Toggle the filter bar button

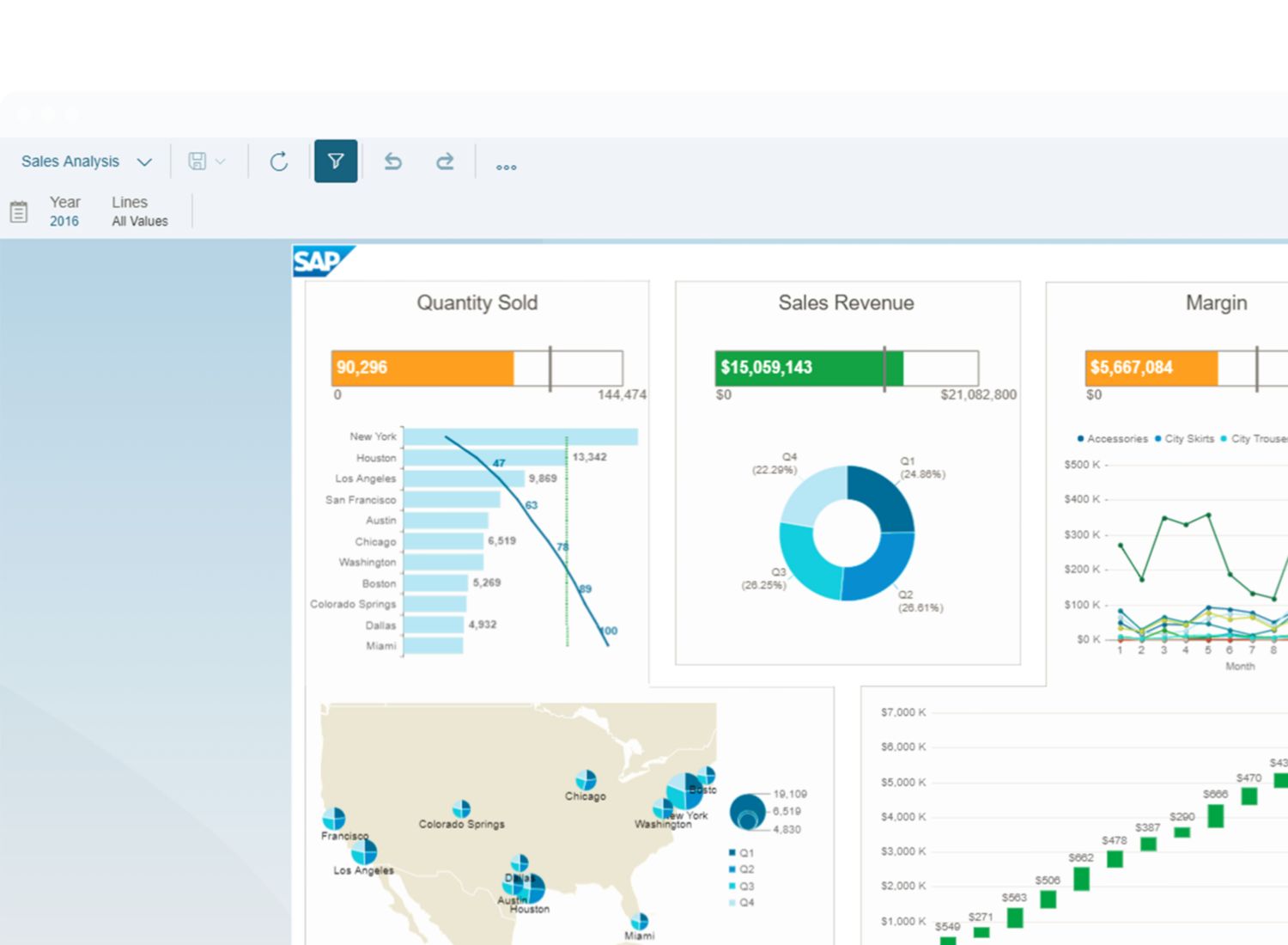pos(336,162)
